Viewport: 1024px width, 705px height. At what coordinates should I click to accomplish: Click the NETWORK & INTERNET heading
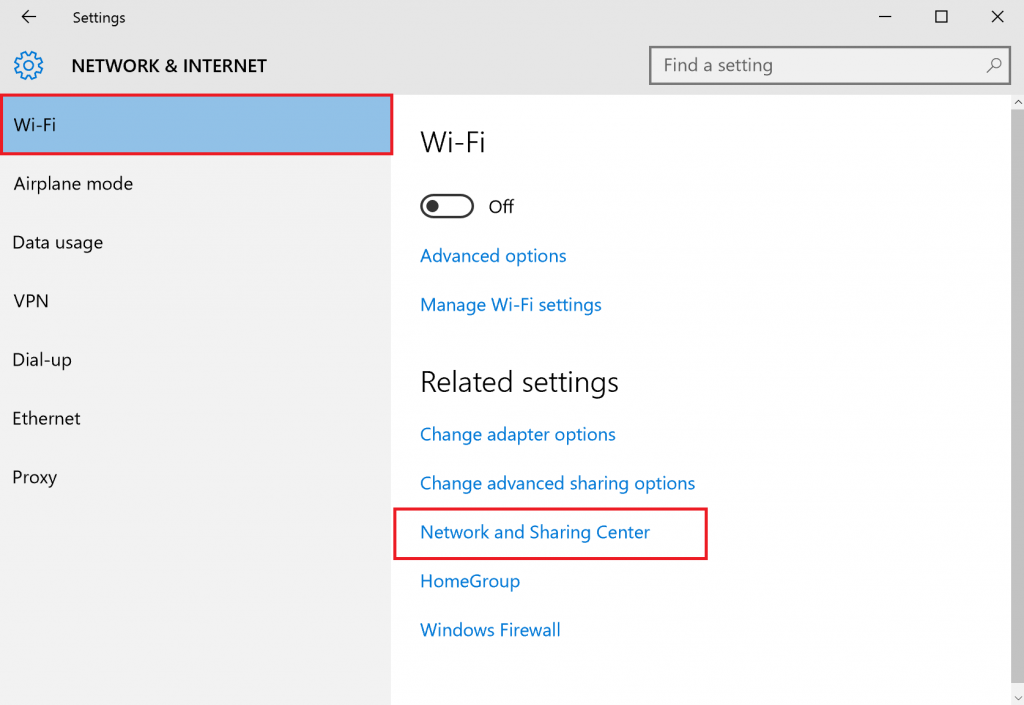[168, 65]
